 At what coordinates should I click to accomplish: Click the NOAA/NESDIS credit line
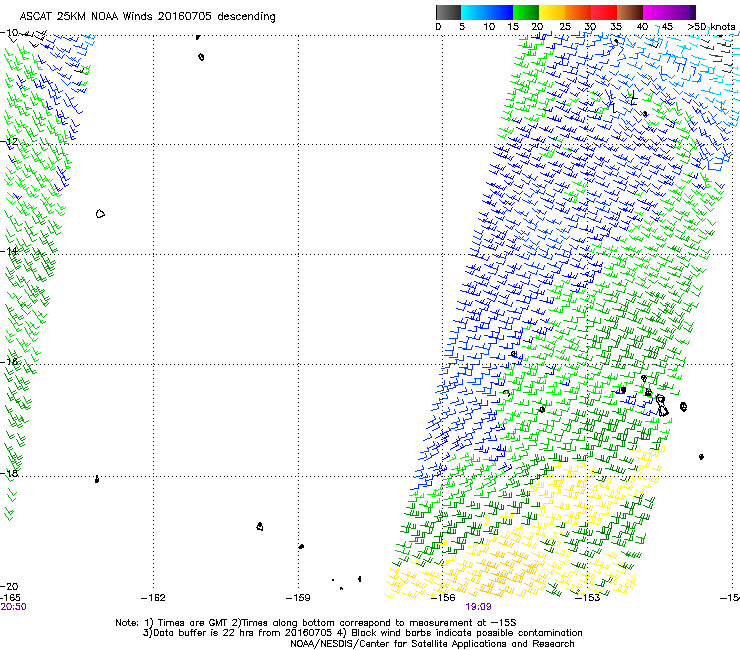(x=432, y=644)
